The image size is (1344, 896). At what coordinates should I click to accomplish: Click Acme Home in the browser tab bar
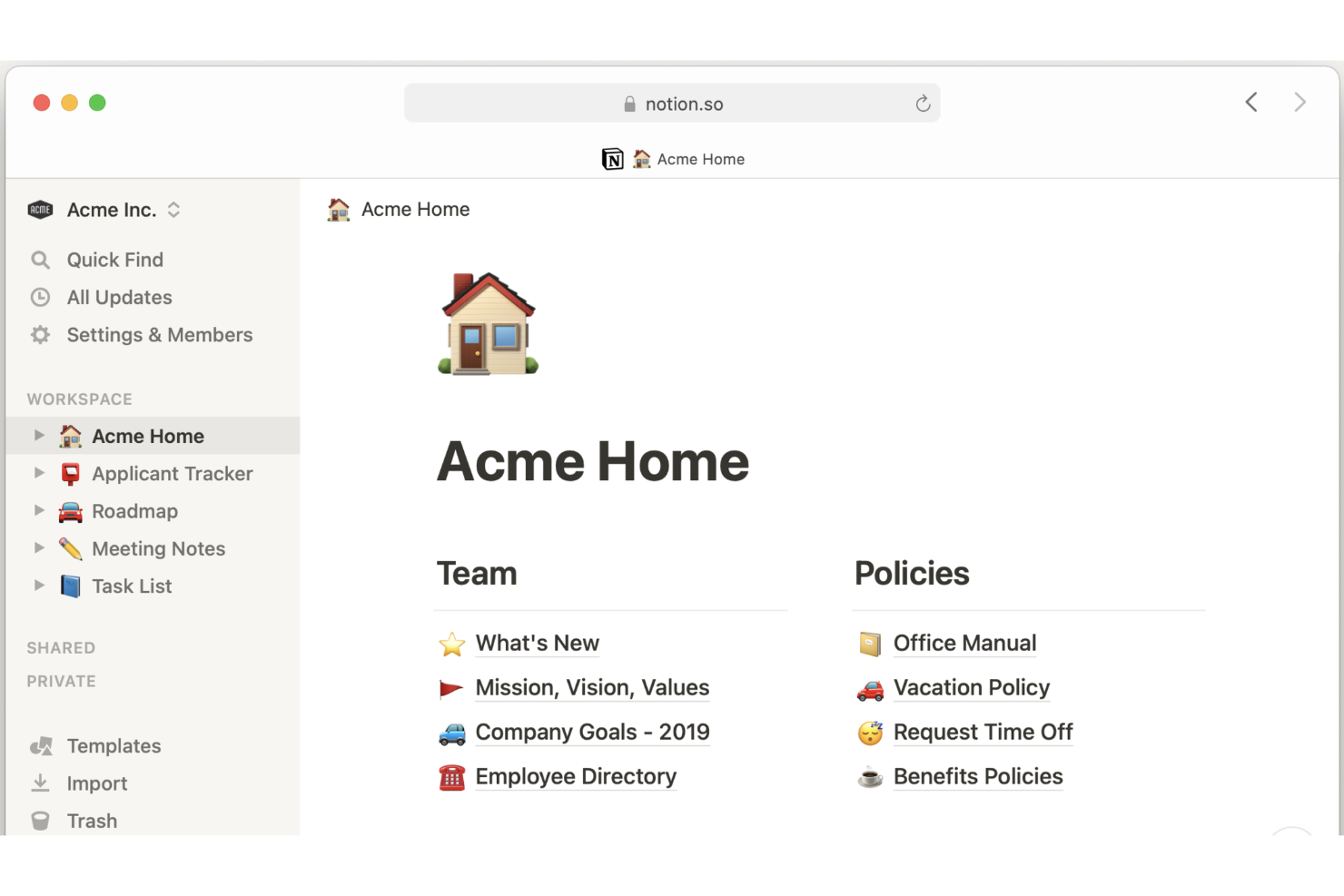tap(701, 158)
